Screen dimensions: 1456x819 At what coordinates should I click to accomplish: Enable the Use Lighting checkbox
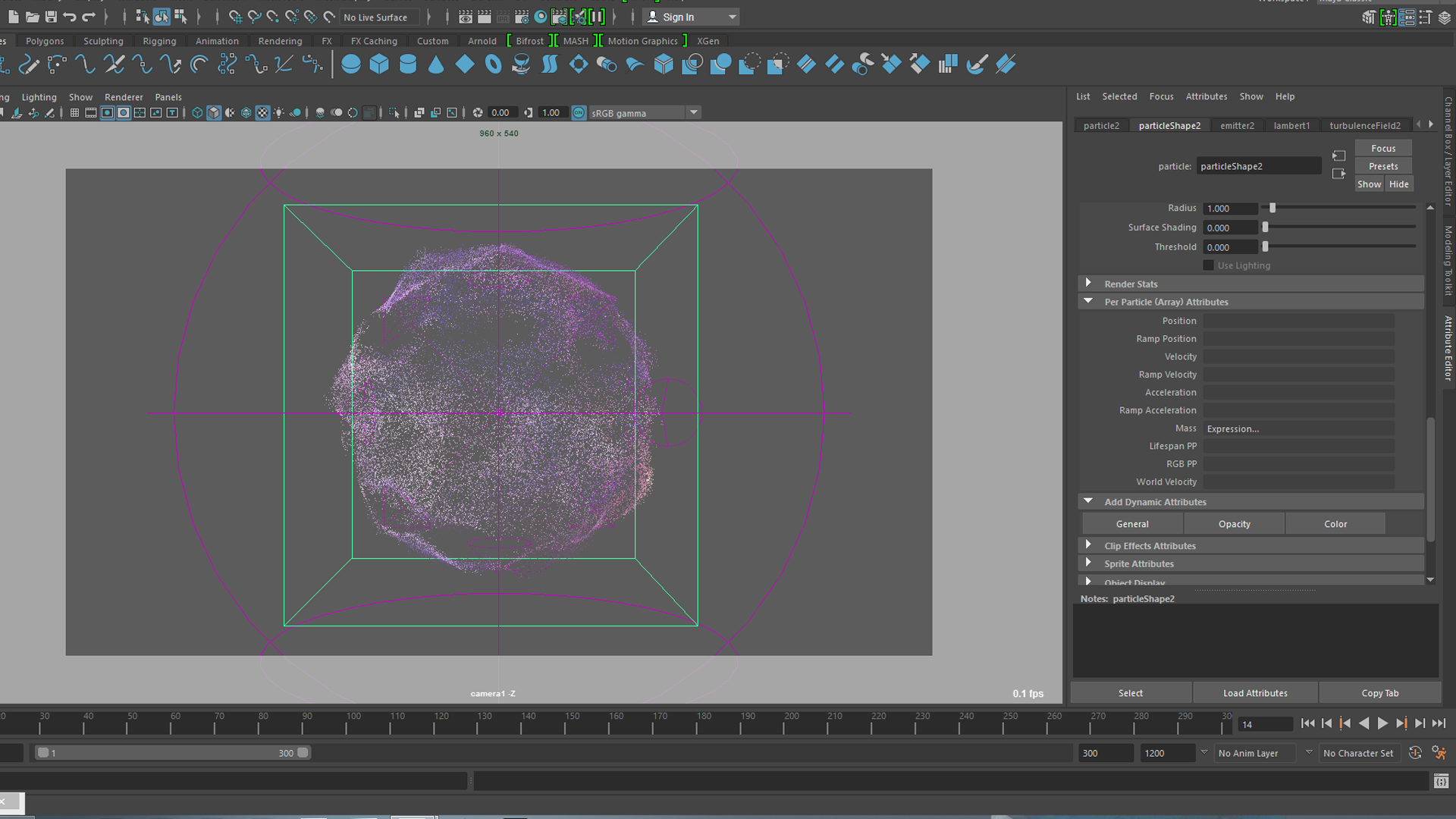(x=1208, y=265)
